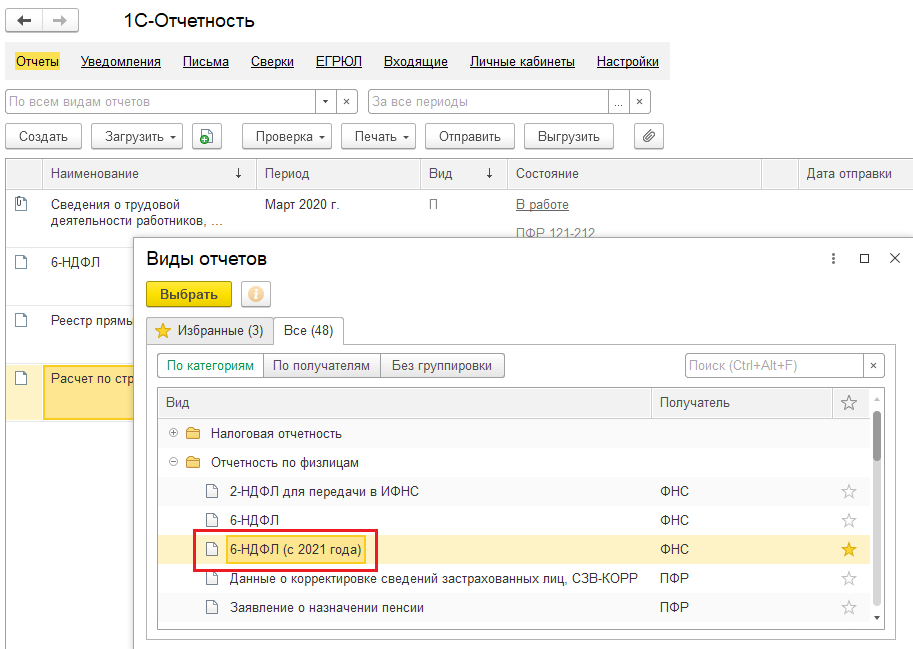Clear the period filter with the x
The height and width of the screenshot is (649, 913).
tap(639, 101)
